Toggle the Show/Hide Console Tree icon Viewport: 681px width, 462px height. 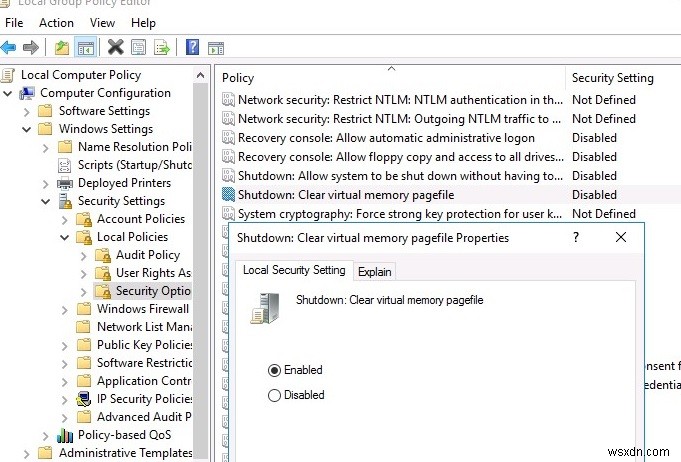[86, 47]
